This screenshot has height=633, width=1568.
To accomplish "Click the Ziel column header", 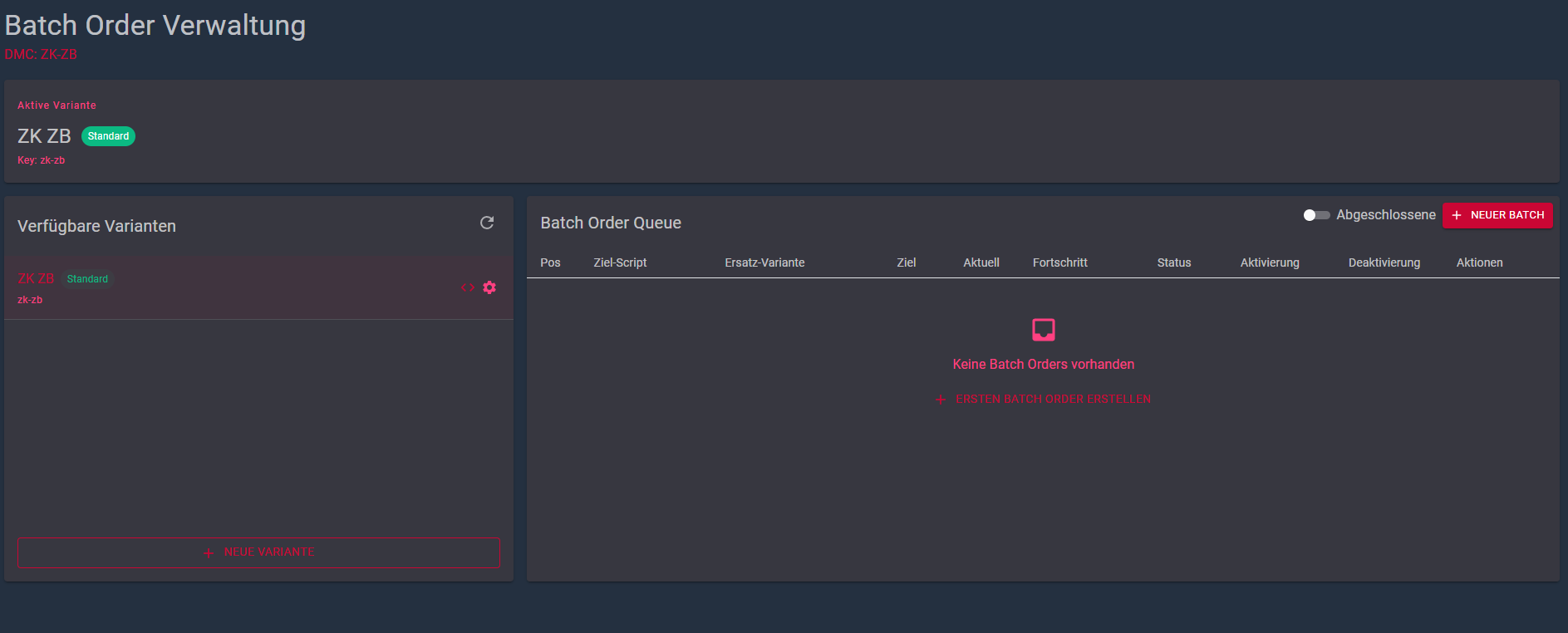I will coord(907,263).
